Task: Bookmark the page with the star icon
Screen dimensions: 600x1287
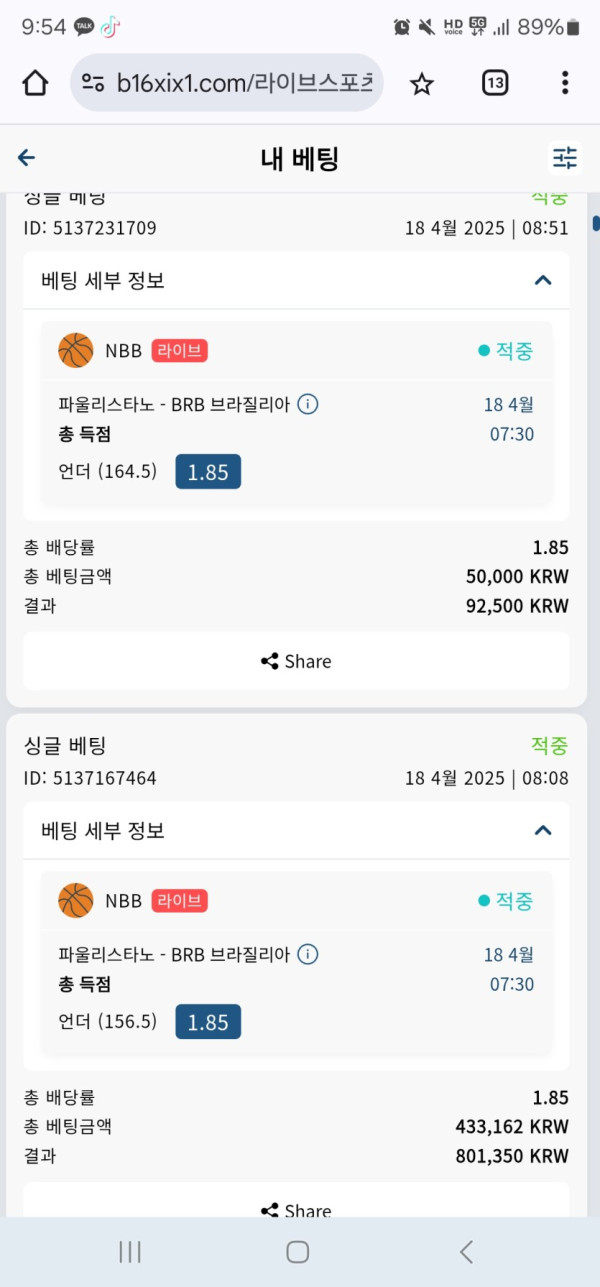Action: pyautogui.click(x=422, y=83)
